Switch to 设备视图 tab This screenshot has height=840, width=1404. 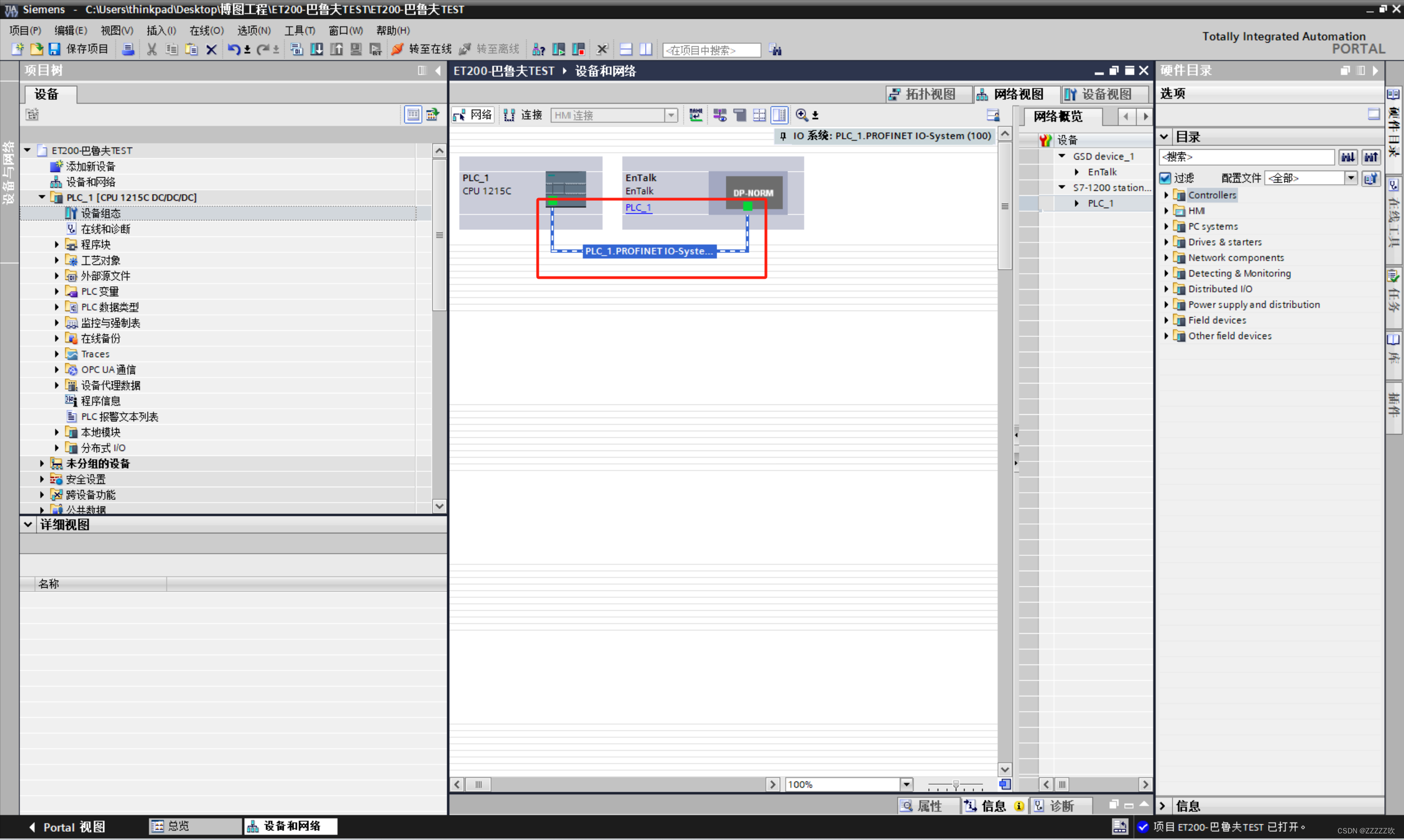(x=1106, y=94)
